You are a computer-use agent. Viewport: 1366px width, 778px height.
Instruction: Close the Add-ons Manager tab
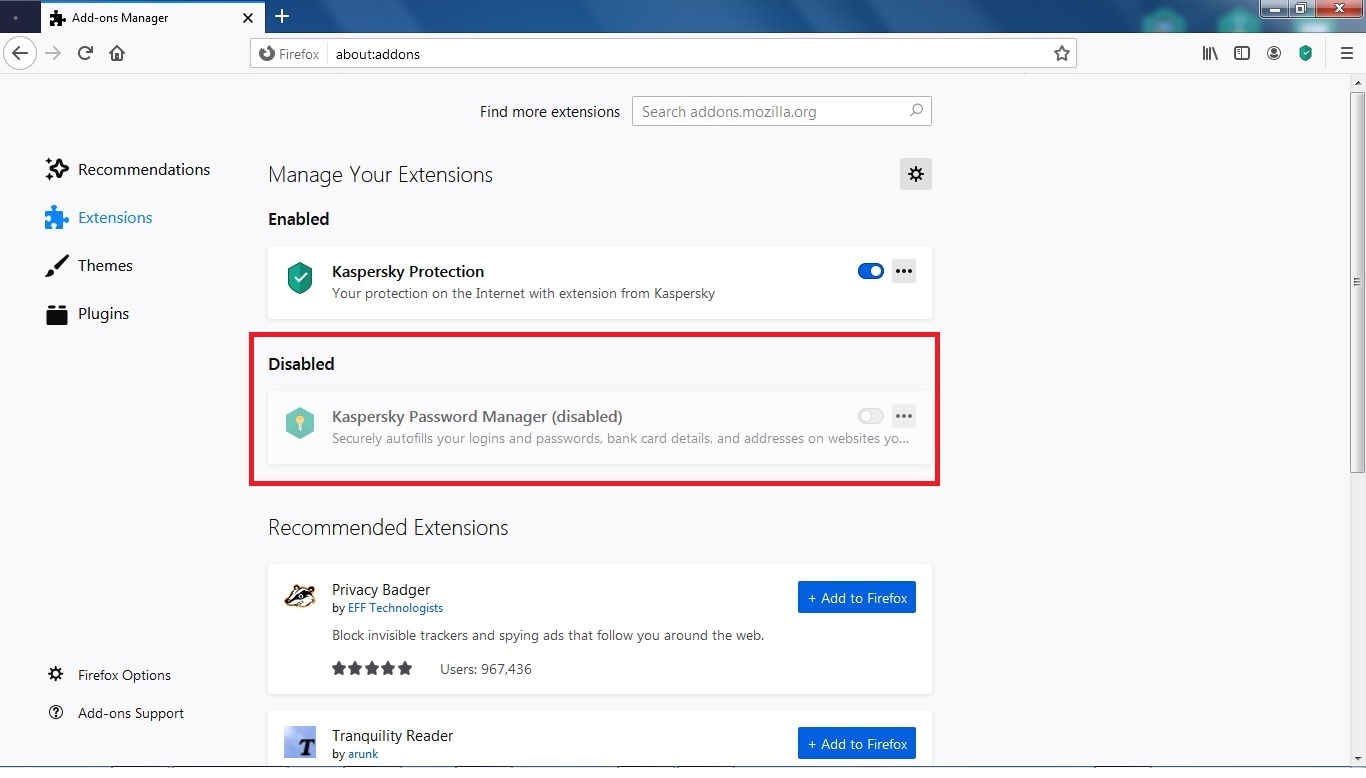(248, 18)
